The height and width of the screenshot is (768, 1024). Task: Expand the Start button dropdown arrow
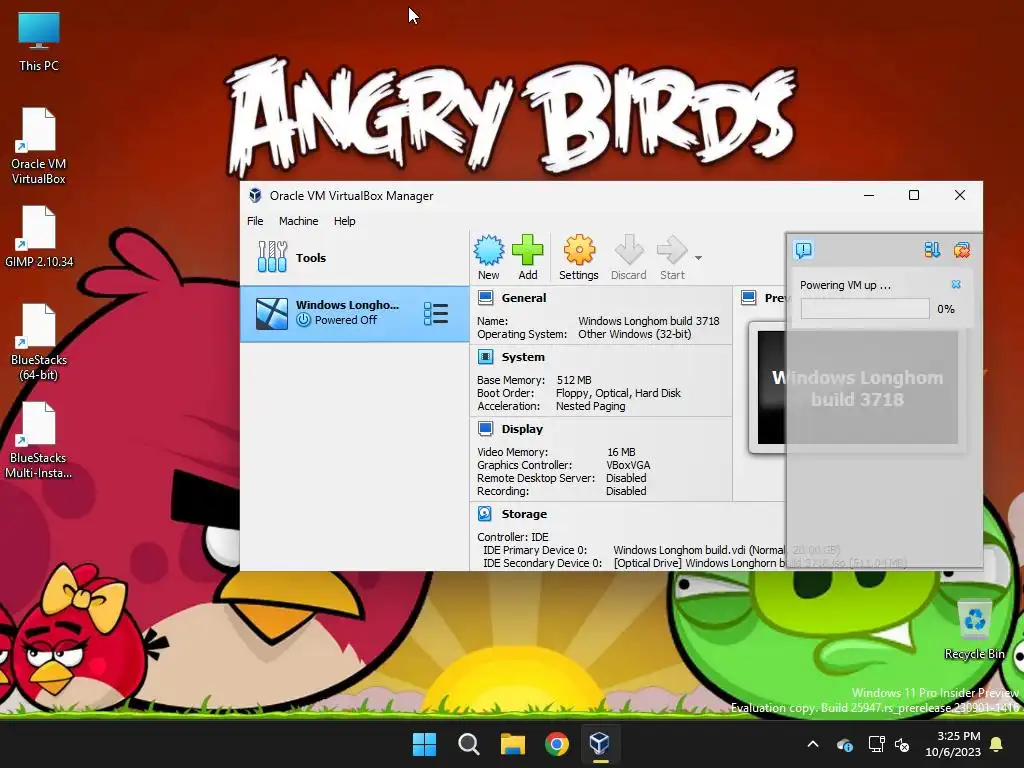(698, 258)
